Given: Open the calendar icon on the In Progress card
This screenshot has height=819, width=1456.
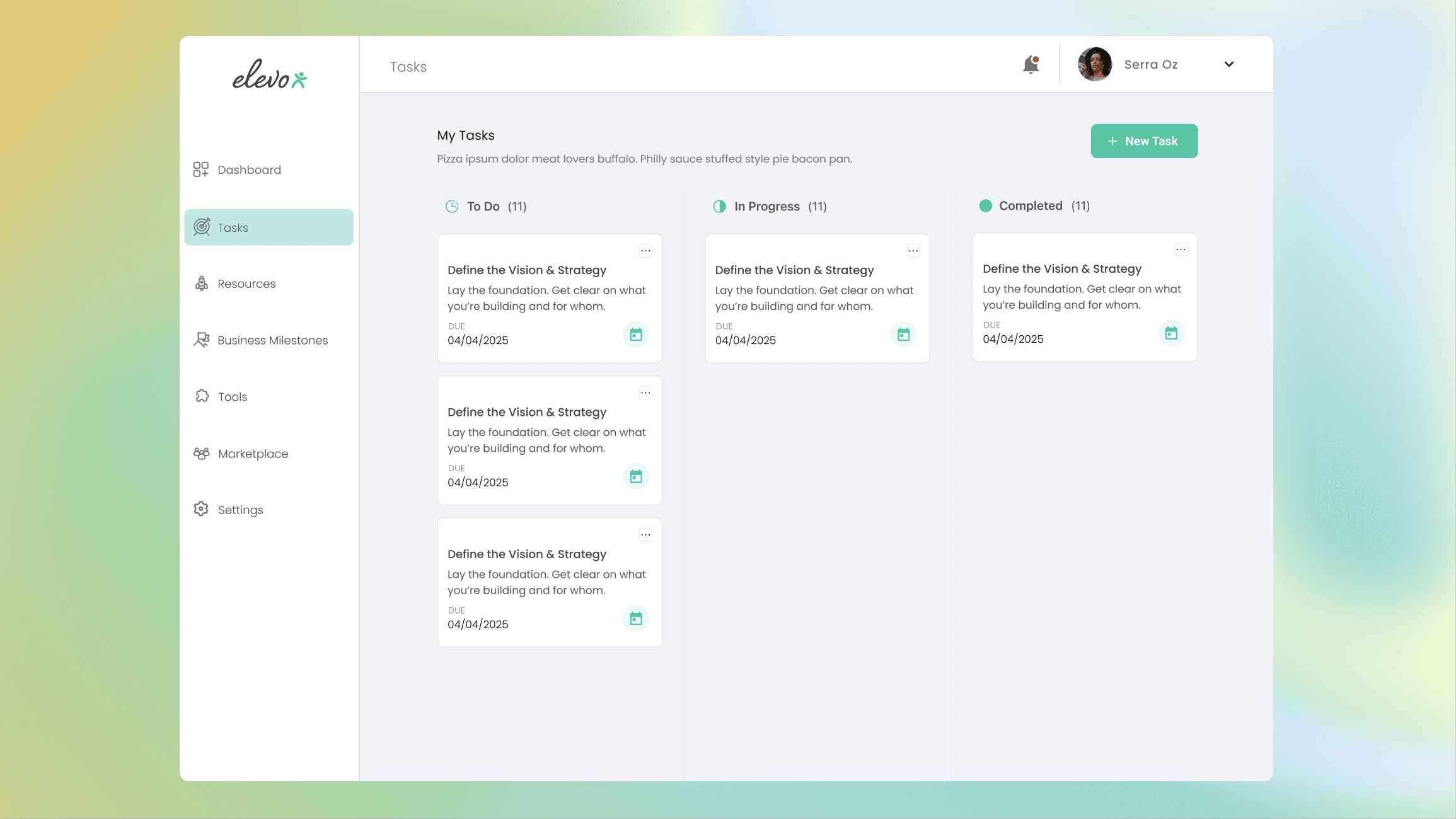Looking at the screenshot, I should [x=904, y=335].
